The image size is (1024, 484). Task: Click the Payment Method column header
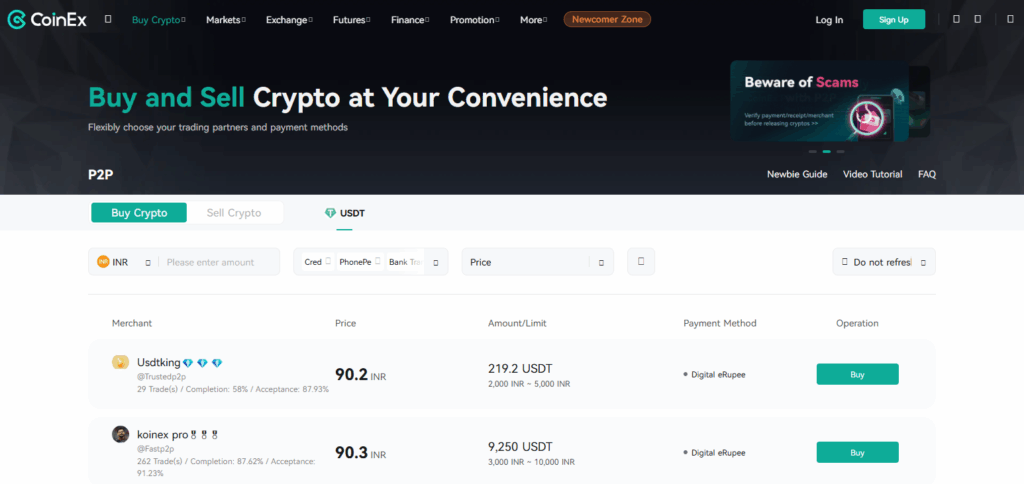(x=720, y=323)
